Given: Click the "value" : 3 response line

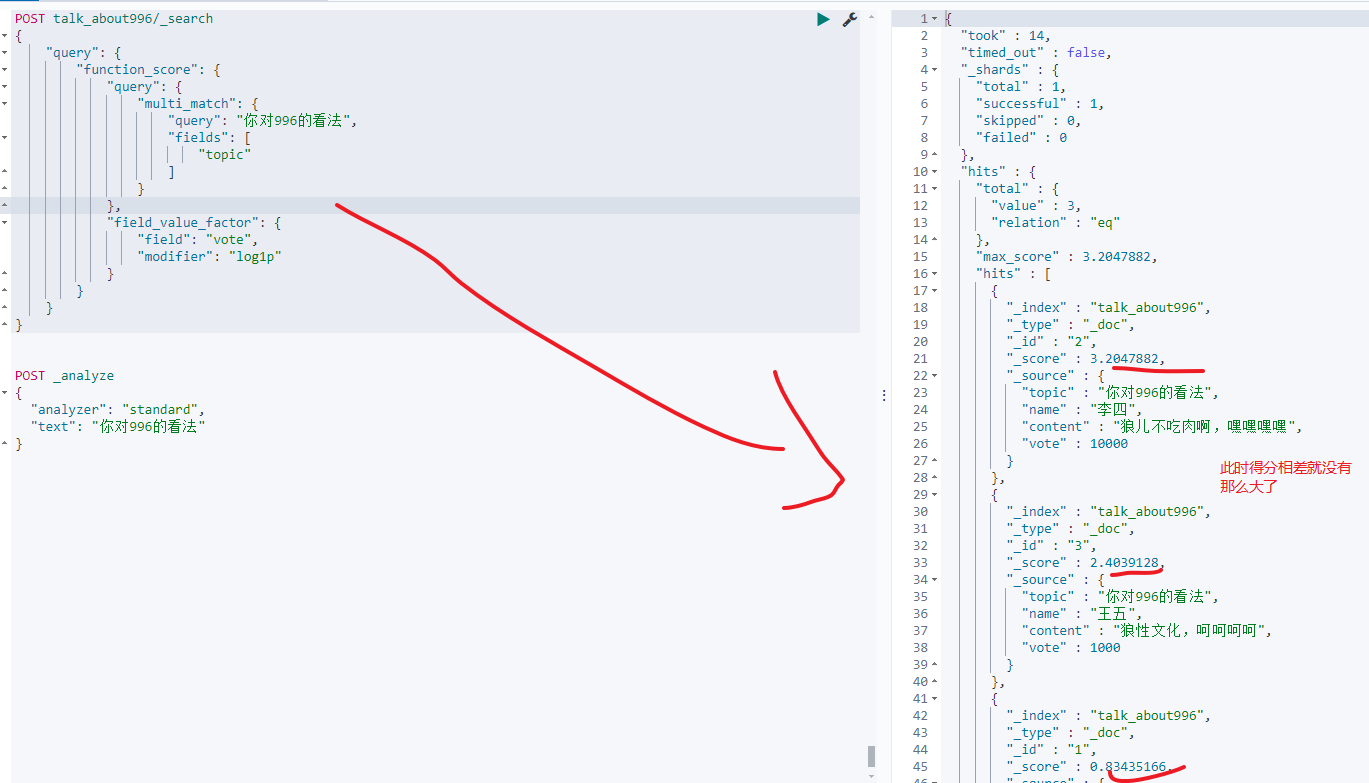Looking at the screenshot, I should coord(1035,206).
